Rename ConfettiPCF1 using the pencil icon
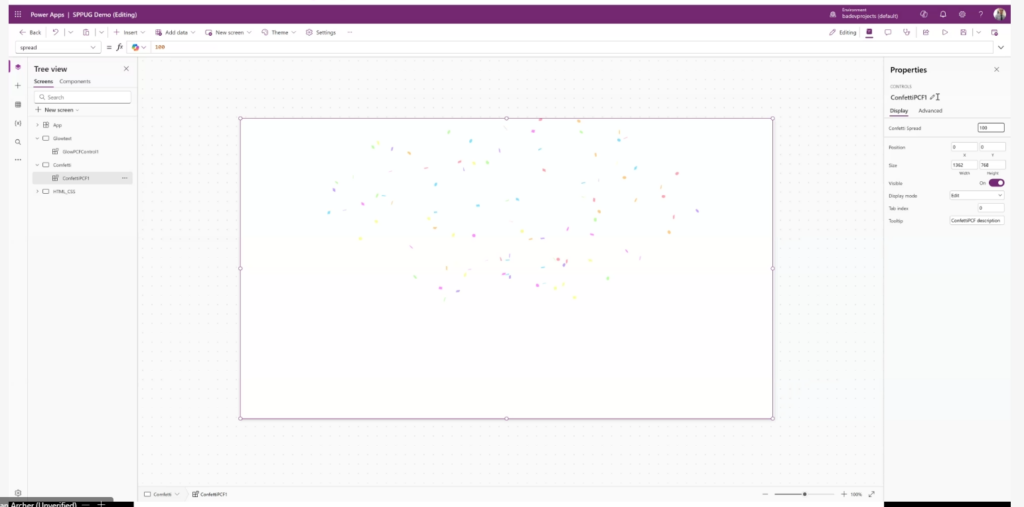1024x507 pixels. 932,97
